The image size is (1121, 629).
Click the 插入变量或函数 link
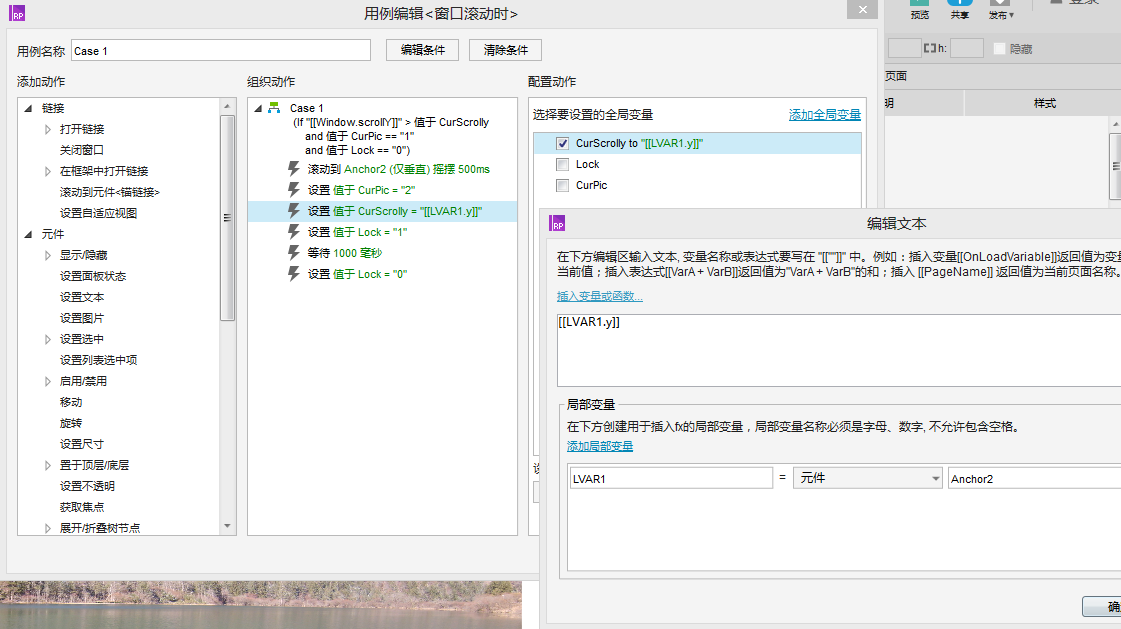pos(599,296)
